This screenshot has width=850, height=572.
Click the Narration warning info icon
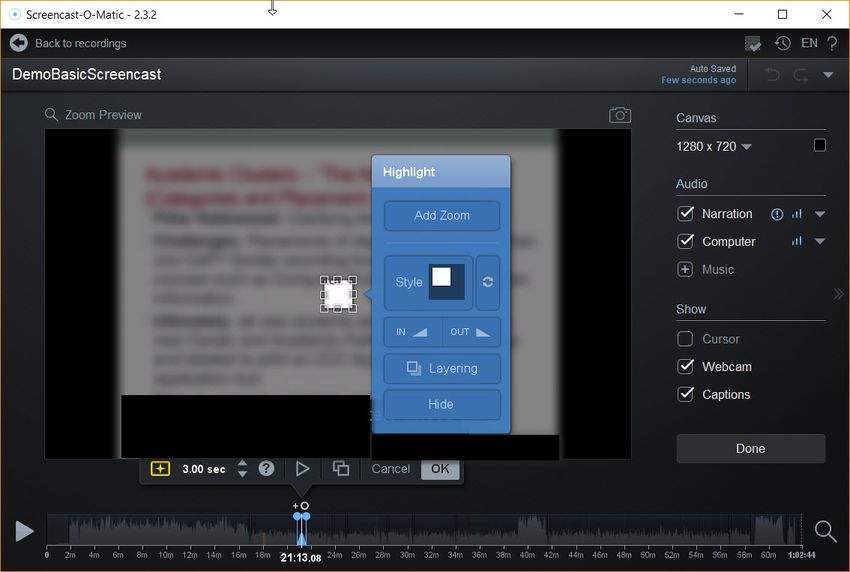pyautogui.click(x=777, y=214)
